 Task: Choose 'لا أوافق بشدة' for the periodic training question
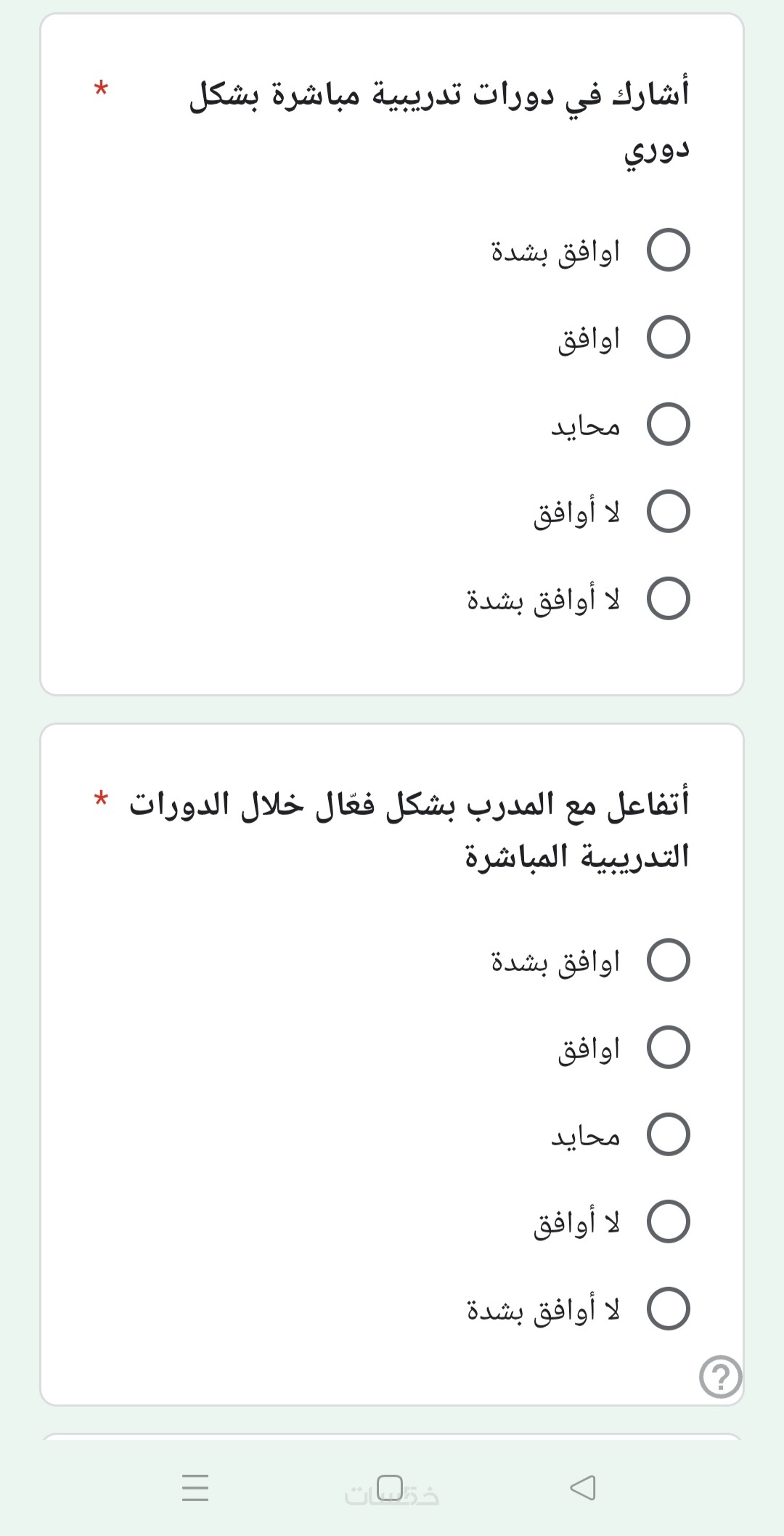[668, 599]
